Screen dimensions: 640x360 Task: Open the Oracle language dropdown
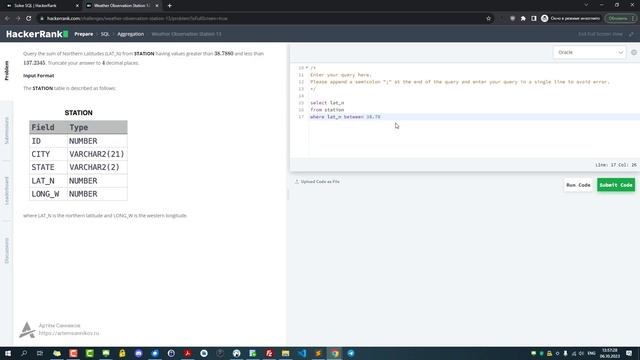pyautogui.click(x=589, y=52)
